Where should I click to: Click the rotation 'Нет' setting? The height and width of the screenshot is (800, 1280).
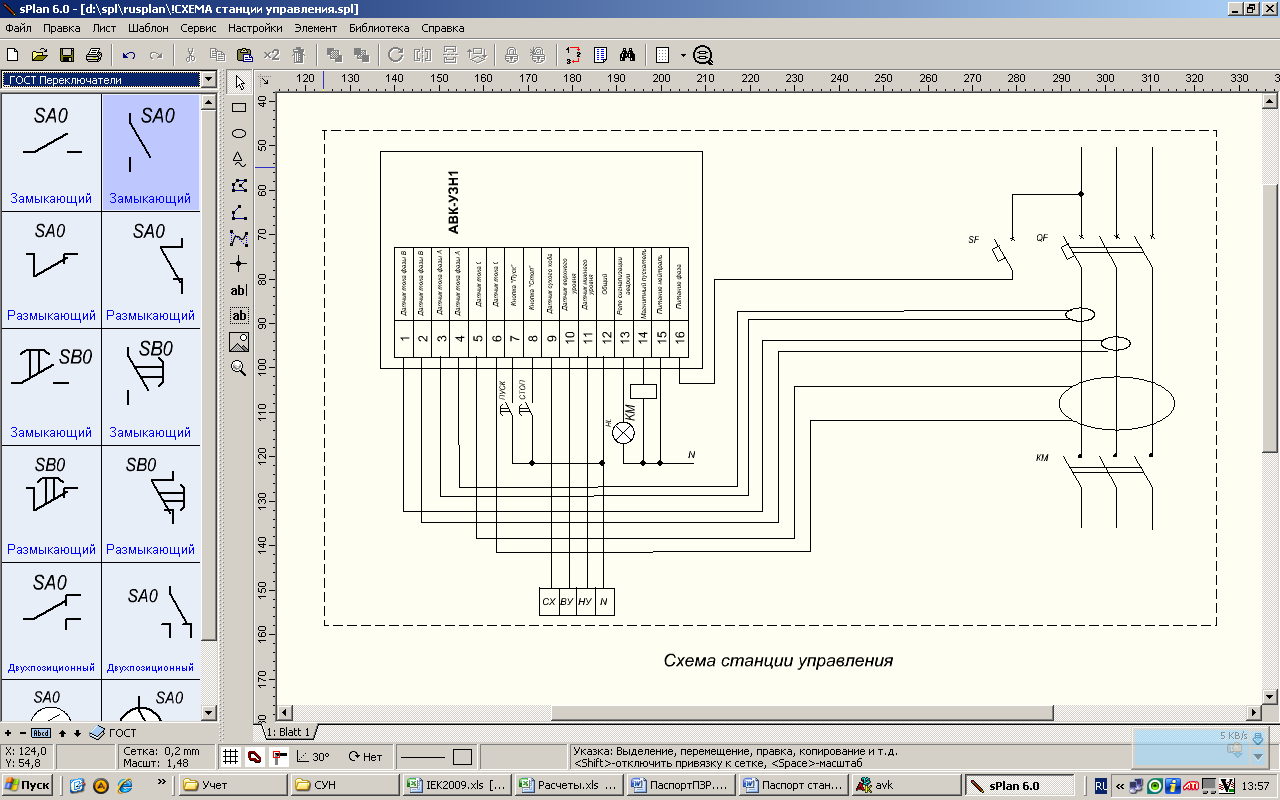pos(365,757)
